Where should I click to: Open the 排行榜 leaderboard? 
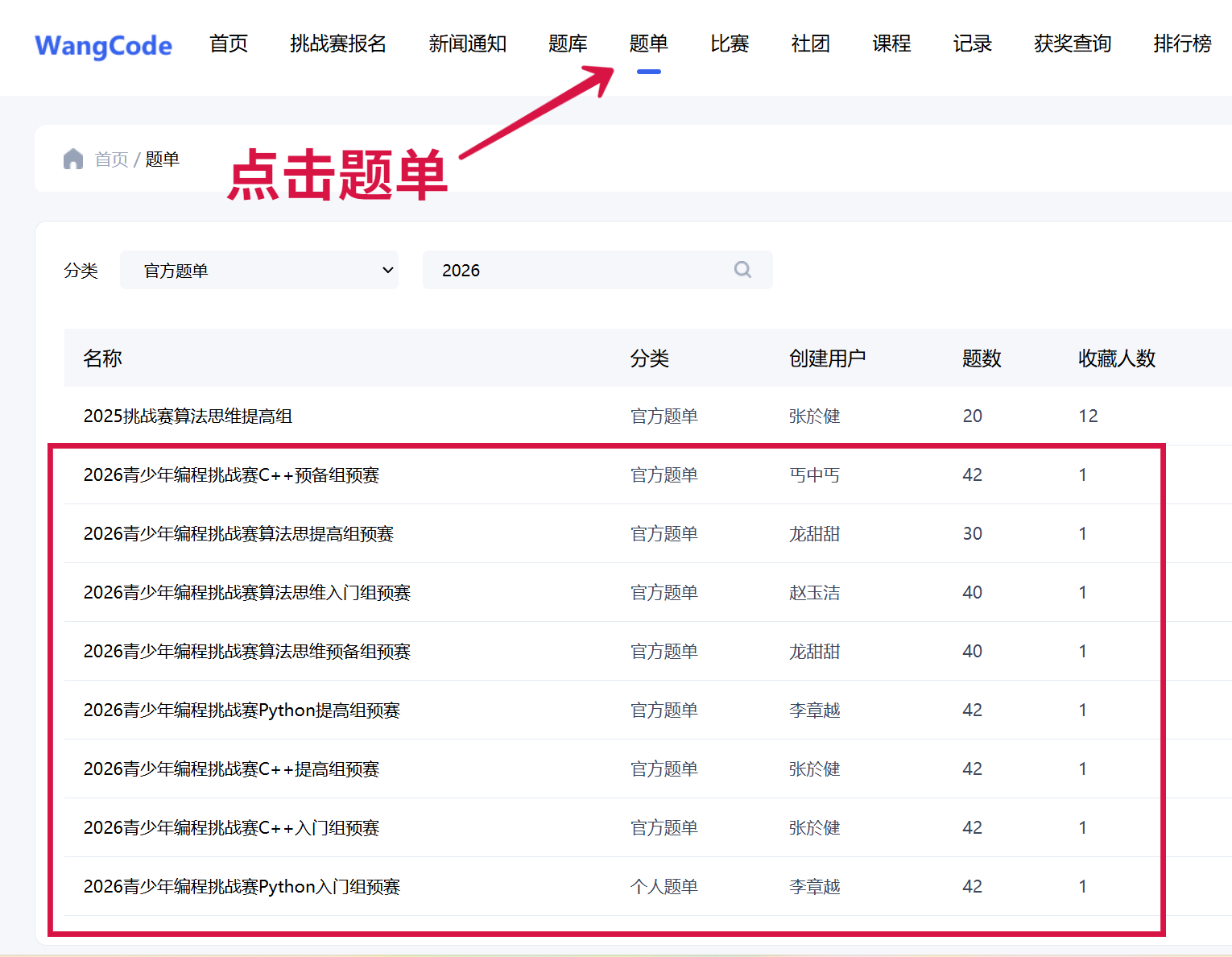[1182, 43]
